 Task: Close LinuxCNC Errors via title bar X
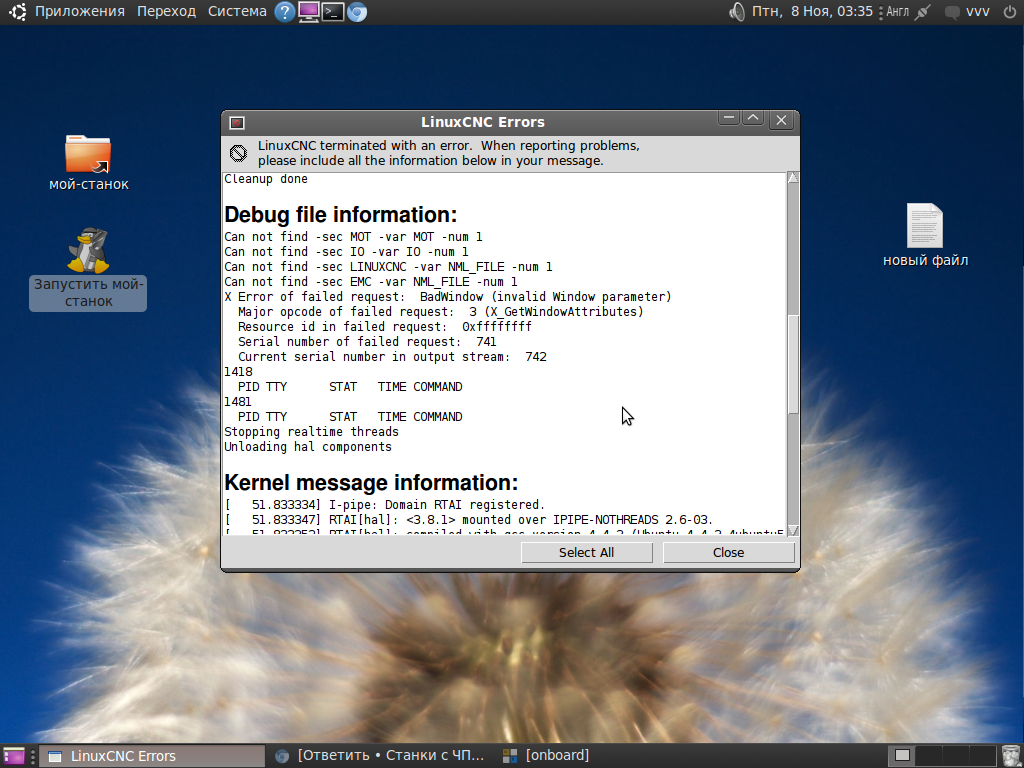point(781,120)
